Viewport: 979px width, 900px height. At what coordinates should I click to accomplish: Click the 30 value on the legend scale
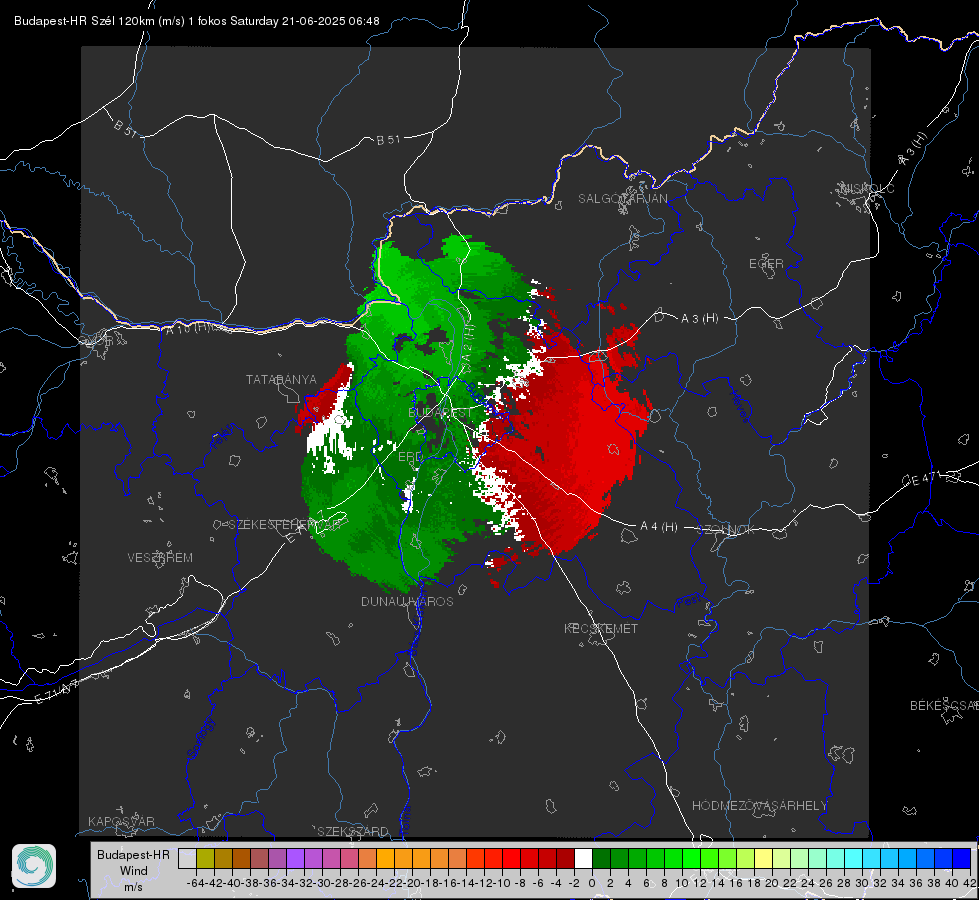(x=862, y=883)
